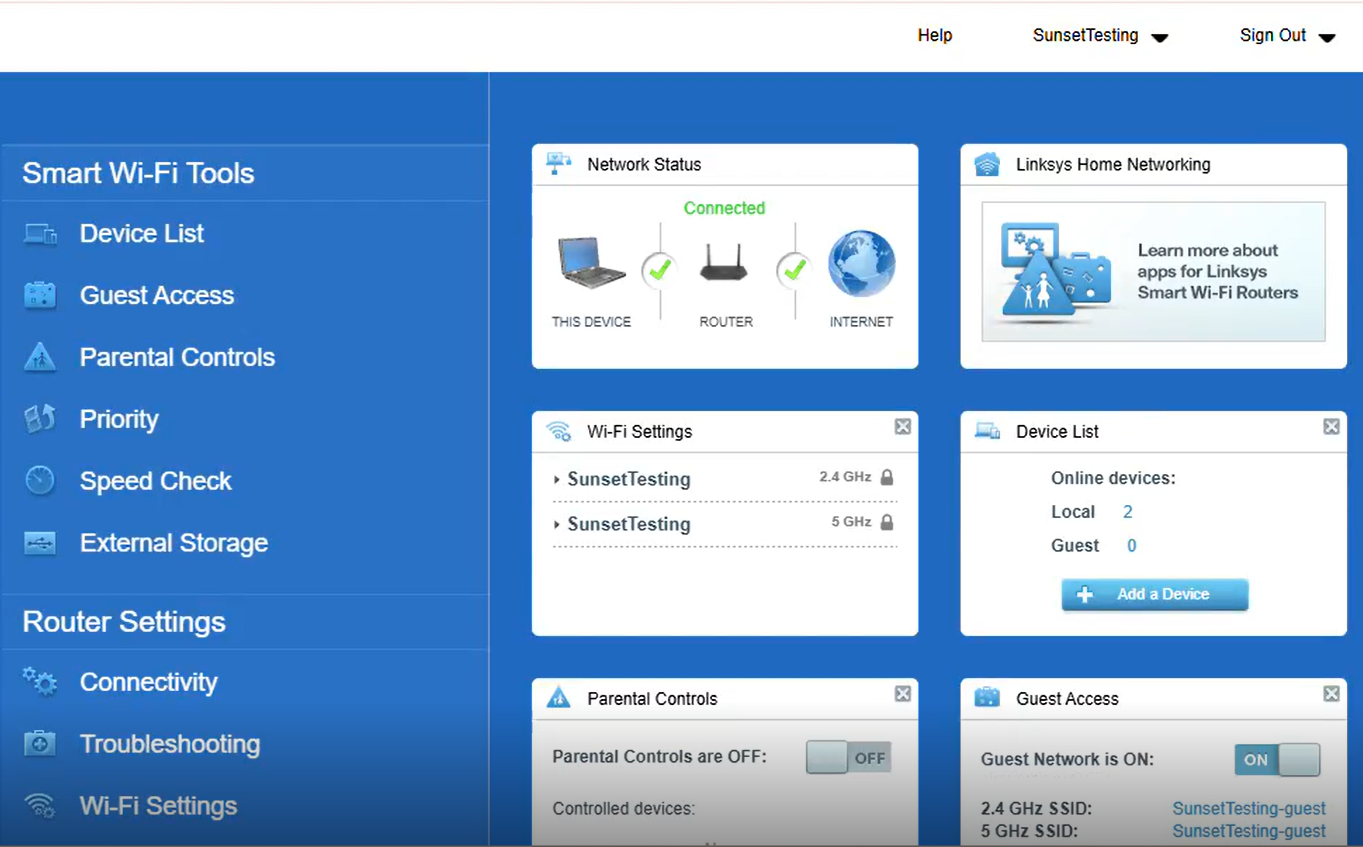This screenshot has height=847, width=1363.
Task: Click the ROUTER icon in Network Status
Action: 725,262
